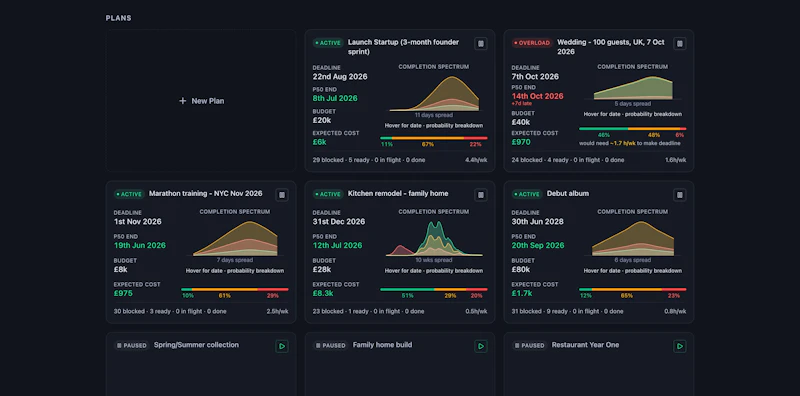
Task: Click the 12th Jul 2026 P50 end date
Action: 338,245
